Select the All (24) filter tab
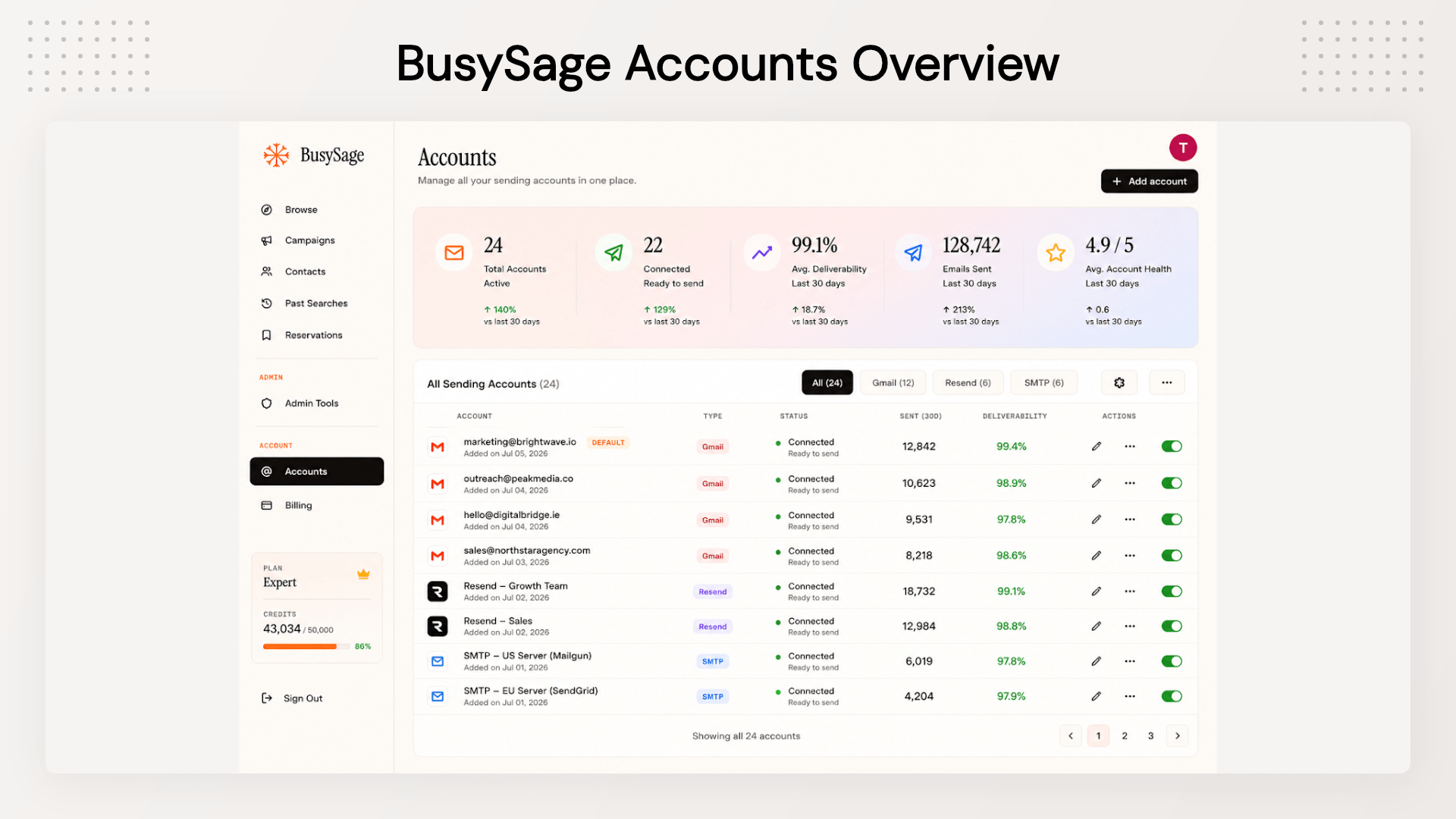The width and height of the screenshot is (1456, 819). point(827,383)
